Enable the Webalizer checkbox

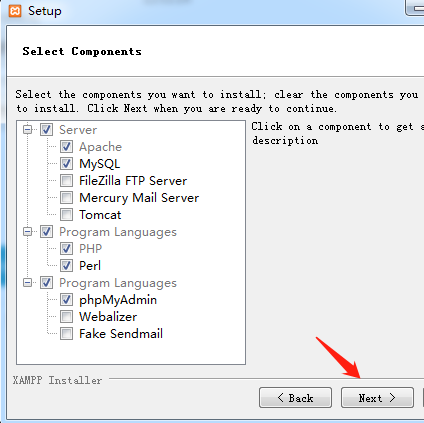pyautogui.click(x=66, y=316)
